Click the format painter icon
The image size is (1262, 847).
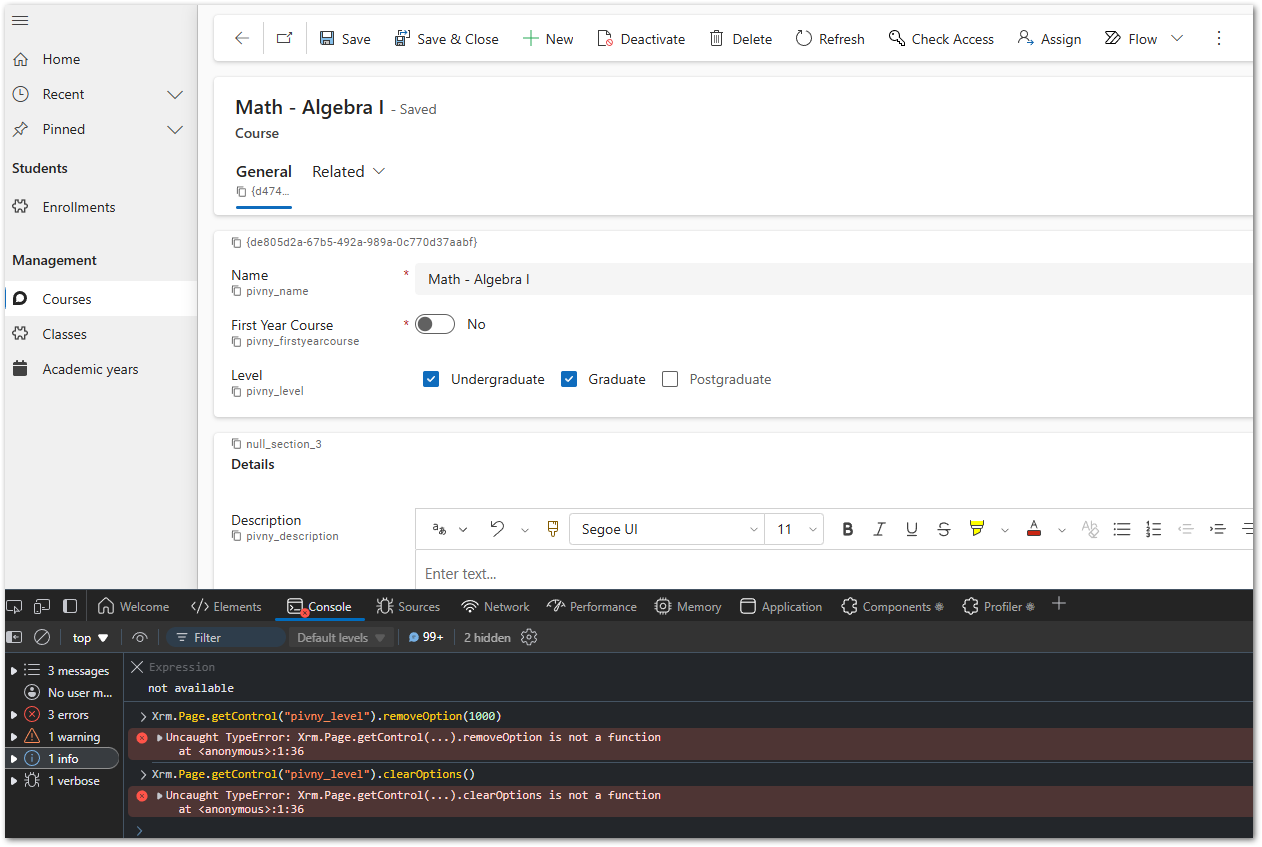point(553,529)
